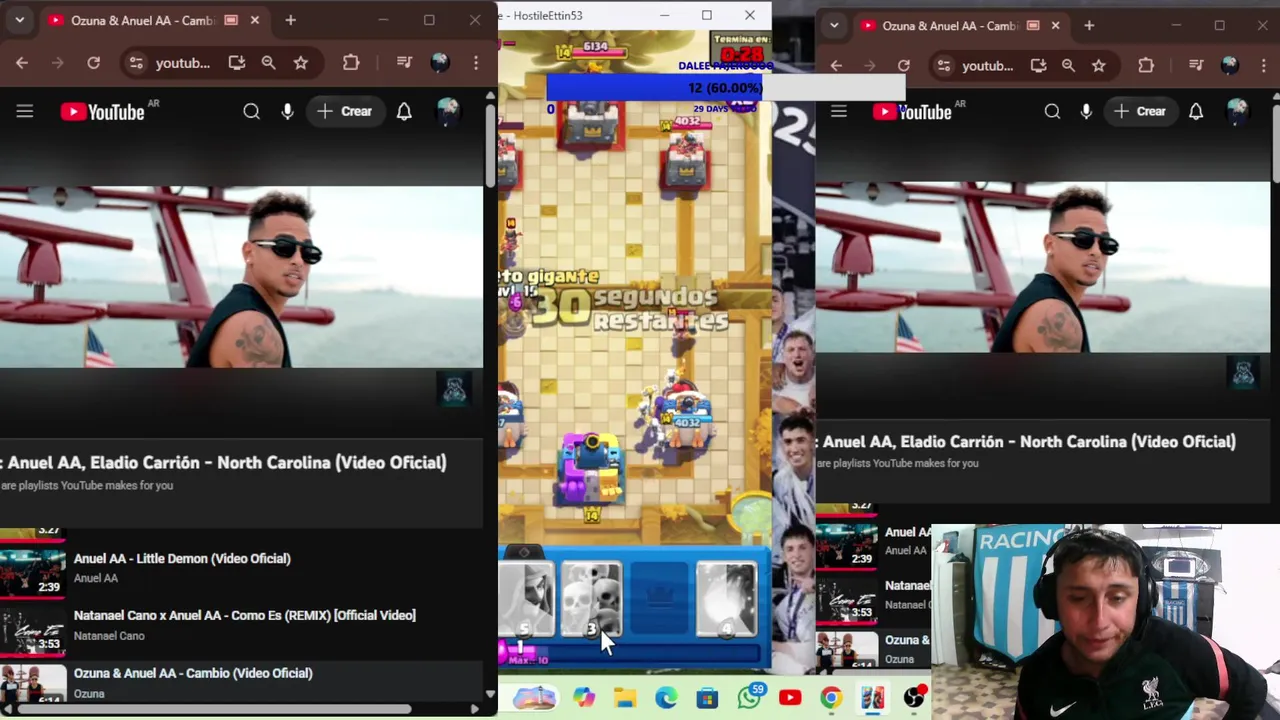The height and width of the screenshot is (720, 1280).
Task: Open OBS Studio from taskbar
Action: [x=914, y=698]
